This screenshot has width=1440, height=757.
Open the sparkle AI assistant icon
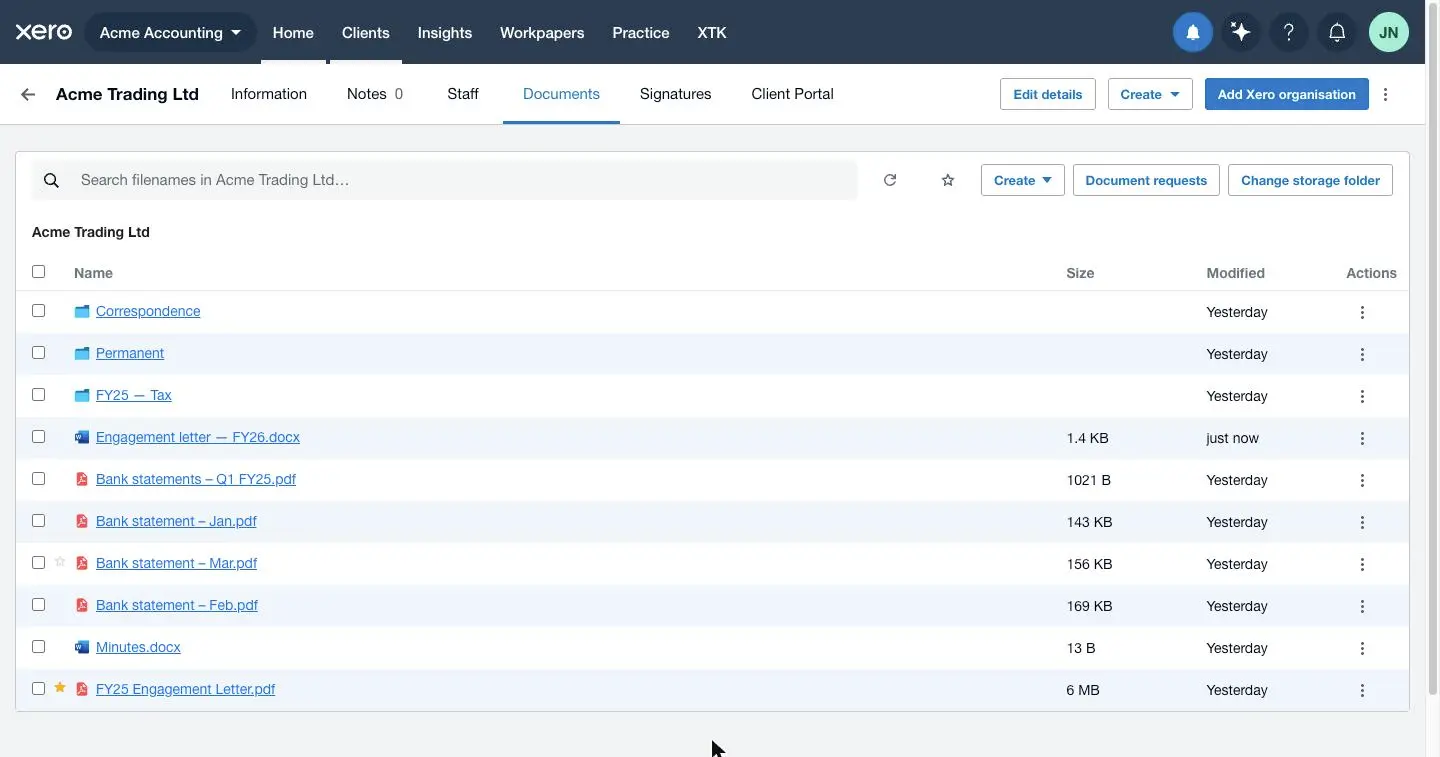point(1241,32)
